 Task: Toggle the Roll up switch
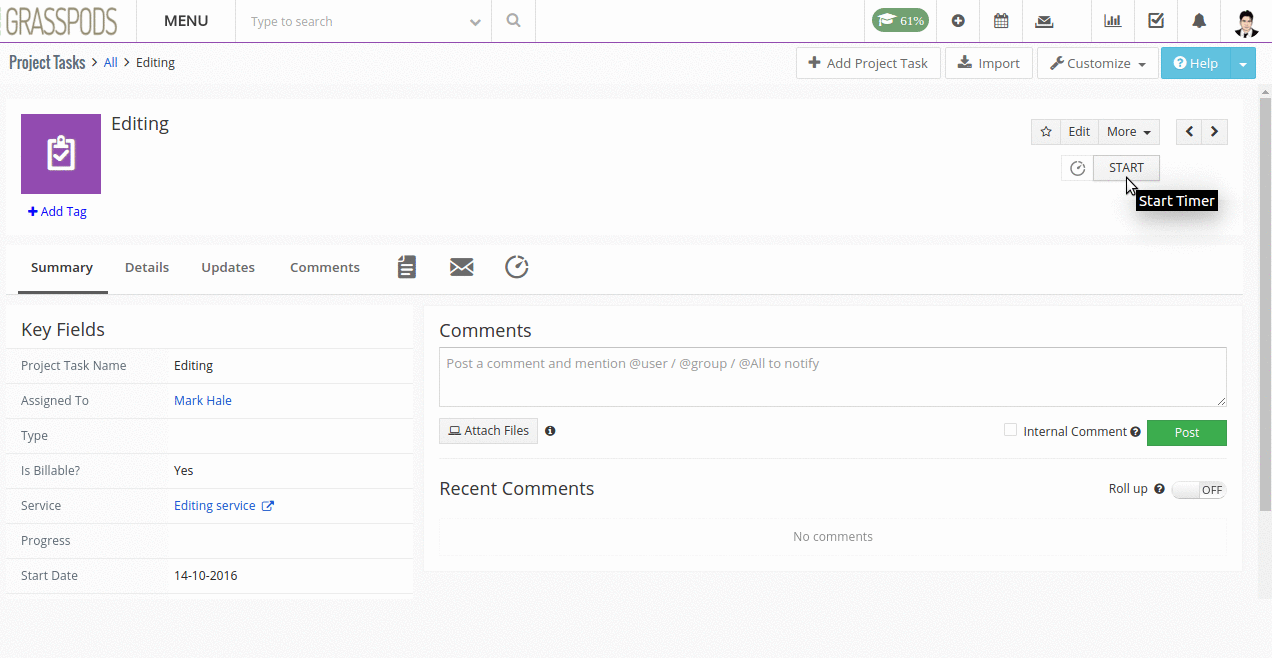tap(1198, 490)
